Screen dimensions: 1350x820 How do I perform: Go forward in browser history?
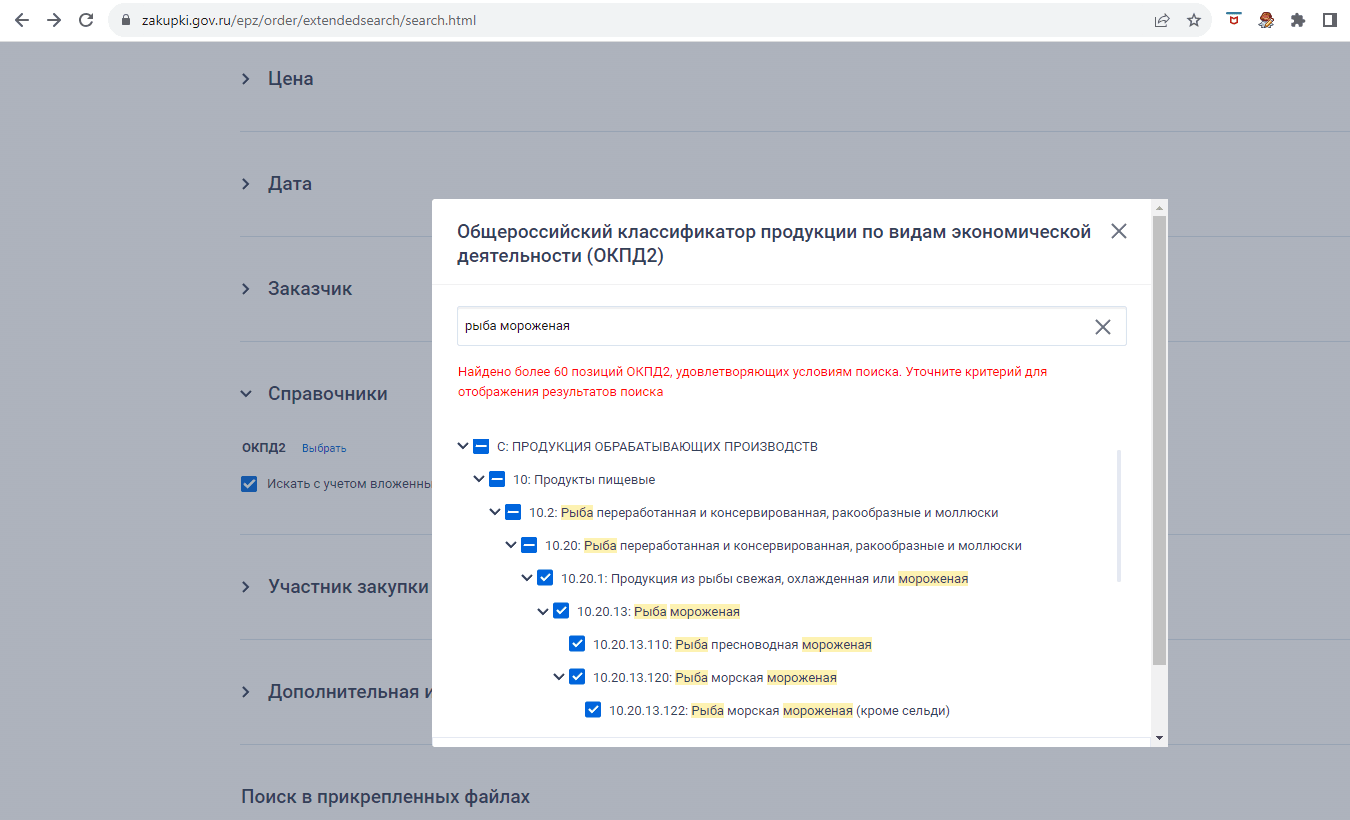pos(54,20)
